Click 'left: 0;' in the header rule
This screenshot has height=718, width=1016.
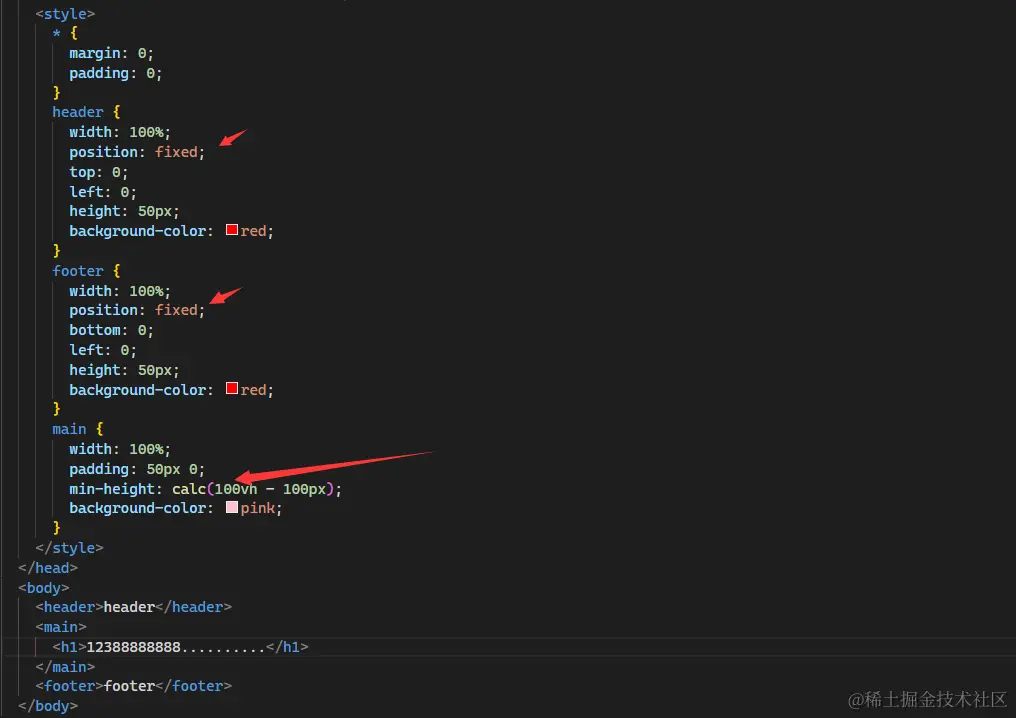(x=102, y=192)
